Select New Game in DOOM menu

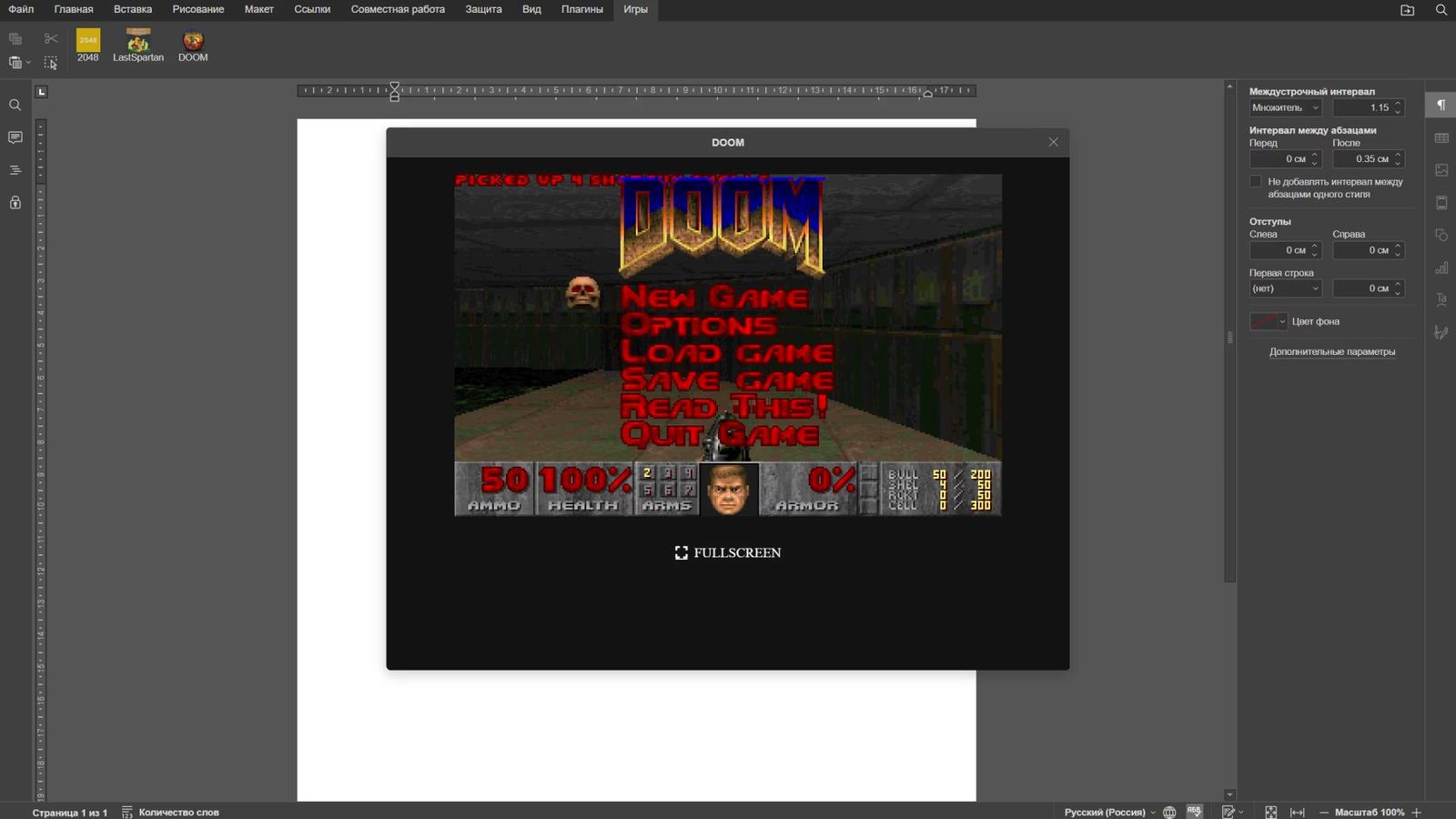pyautogui.click(x=714, y=297)
